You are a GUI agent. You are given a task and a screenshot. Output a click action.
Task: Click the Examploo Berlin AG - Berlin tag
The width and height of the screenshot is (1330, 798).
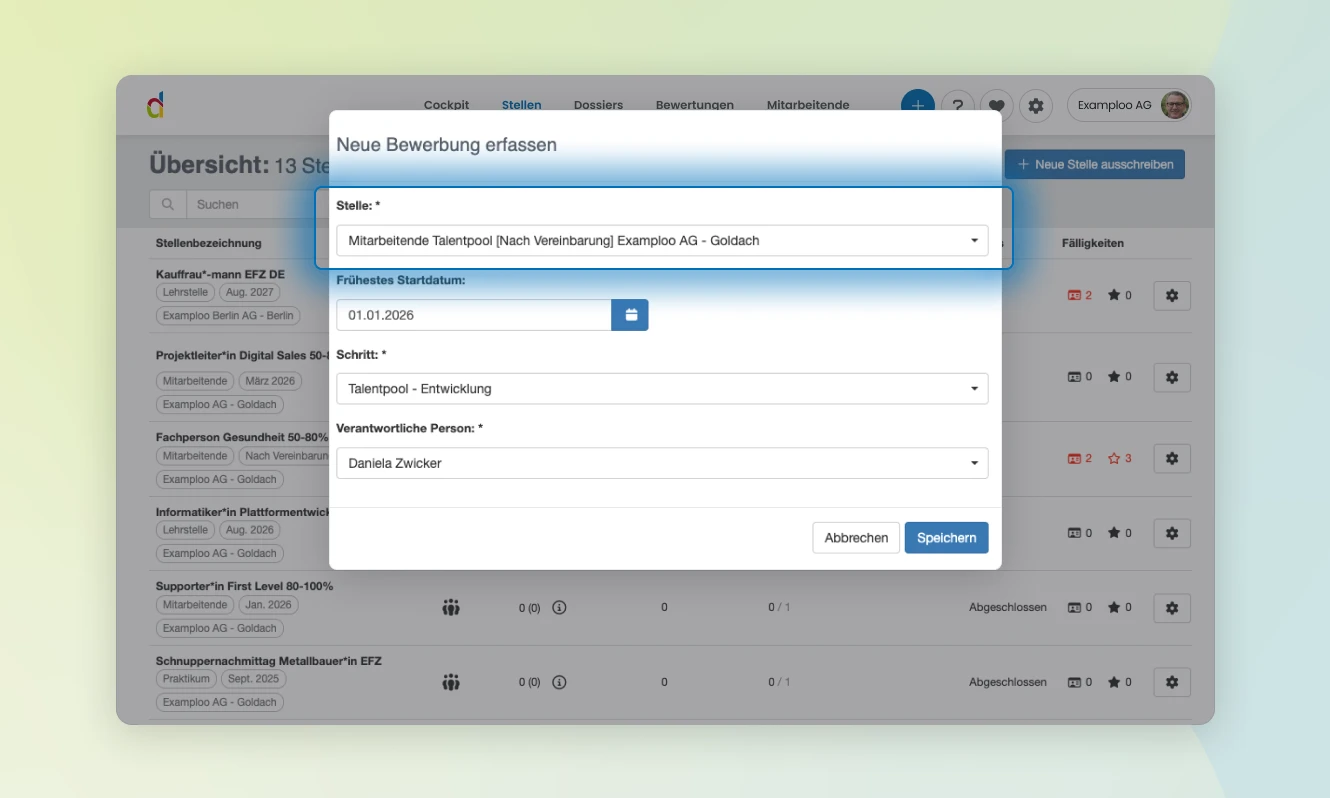(229, 316)
